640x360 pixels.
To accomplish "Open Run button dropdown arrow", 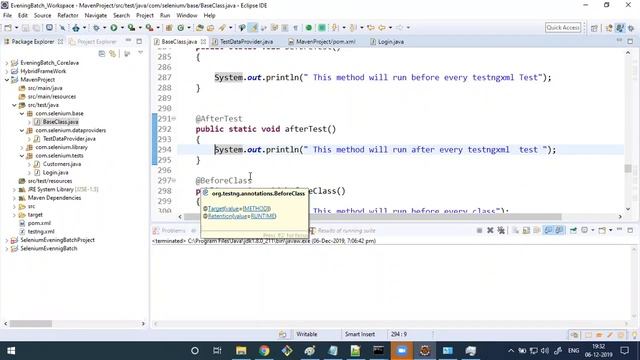I will [x=122, y=28].
